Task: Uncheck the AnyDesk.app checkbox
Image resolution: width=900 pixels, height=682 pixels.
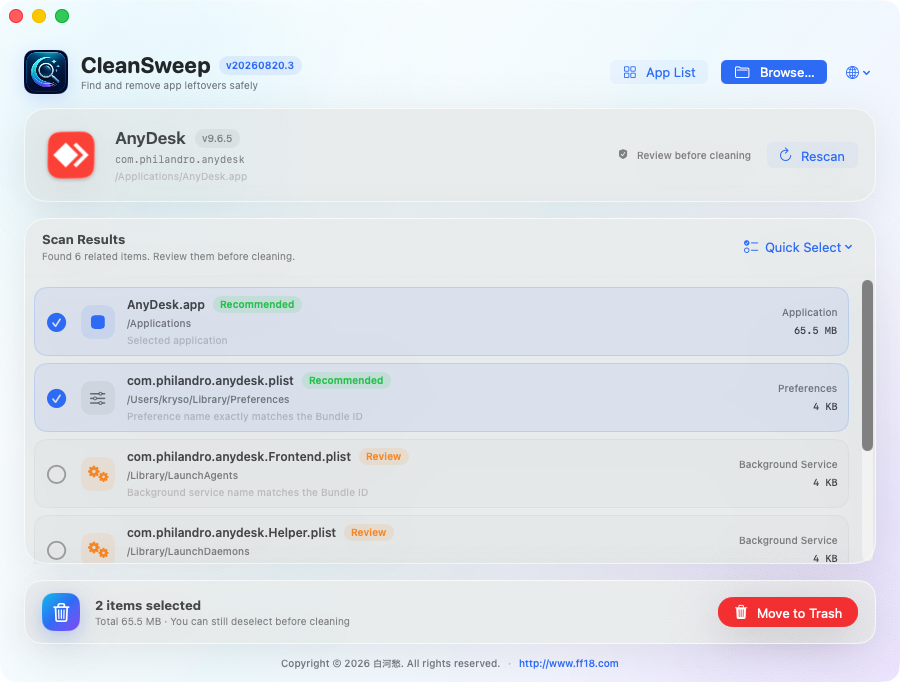Action: coord(56,322)
